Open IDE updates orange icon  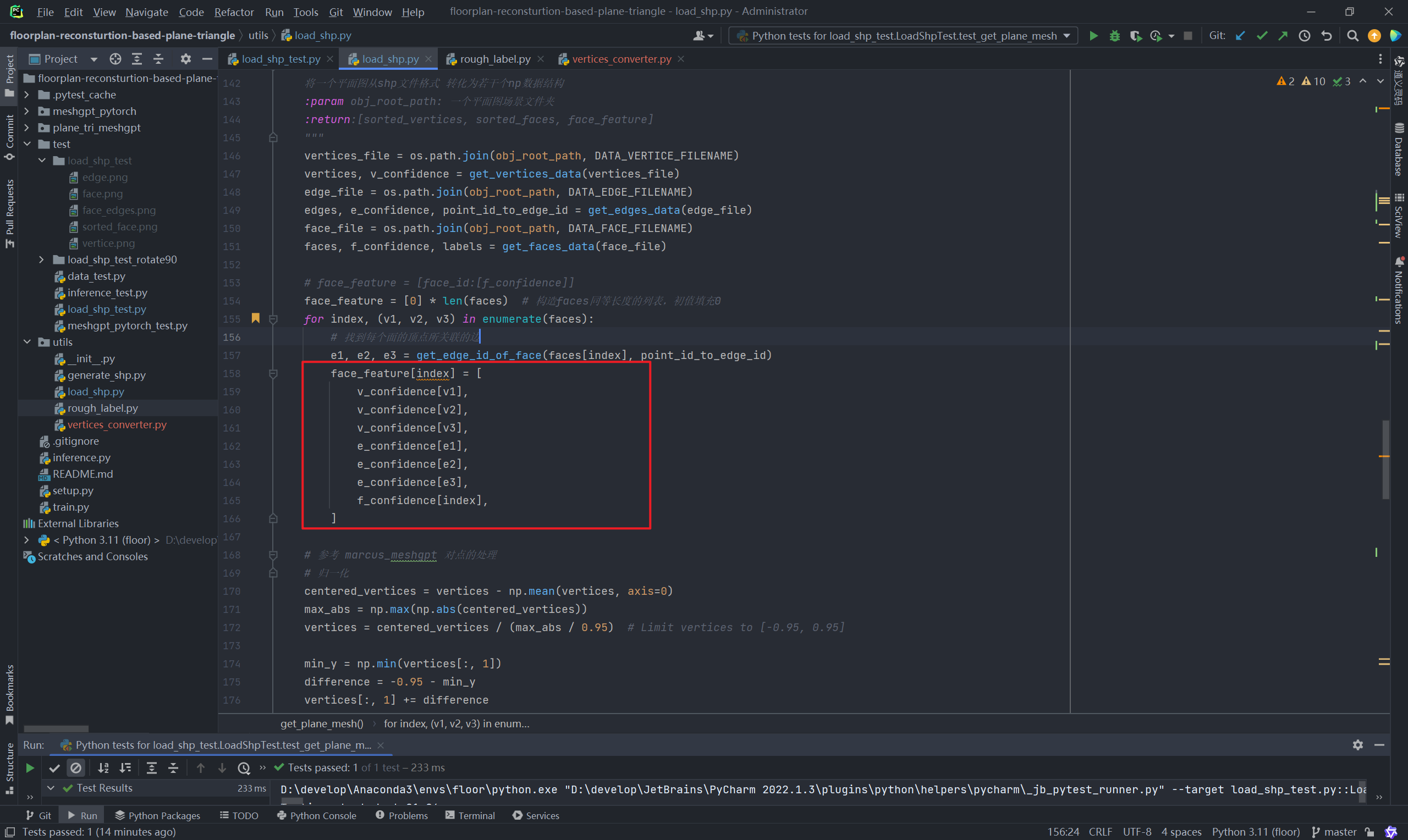click(x=1374, y=36)
